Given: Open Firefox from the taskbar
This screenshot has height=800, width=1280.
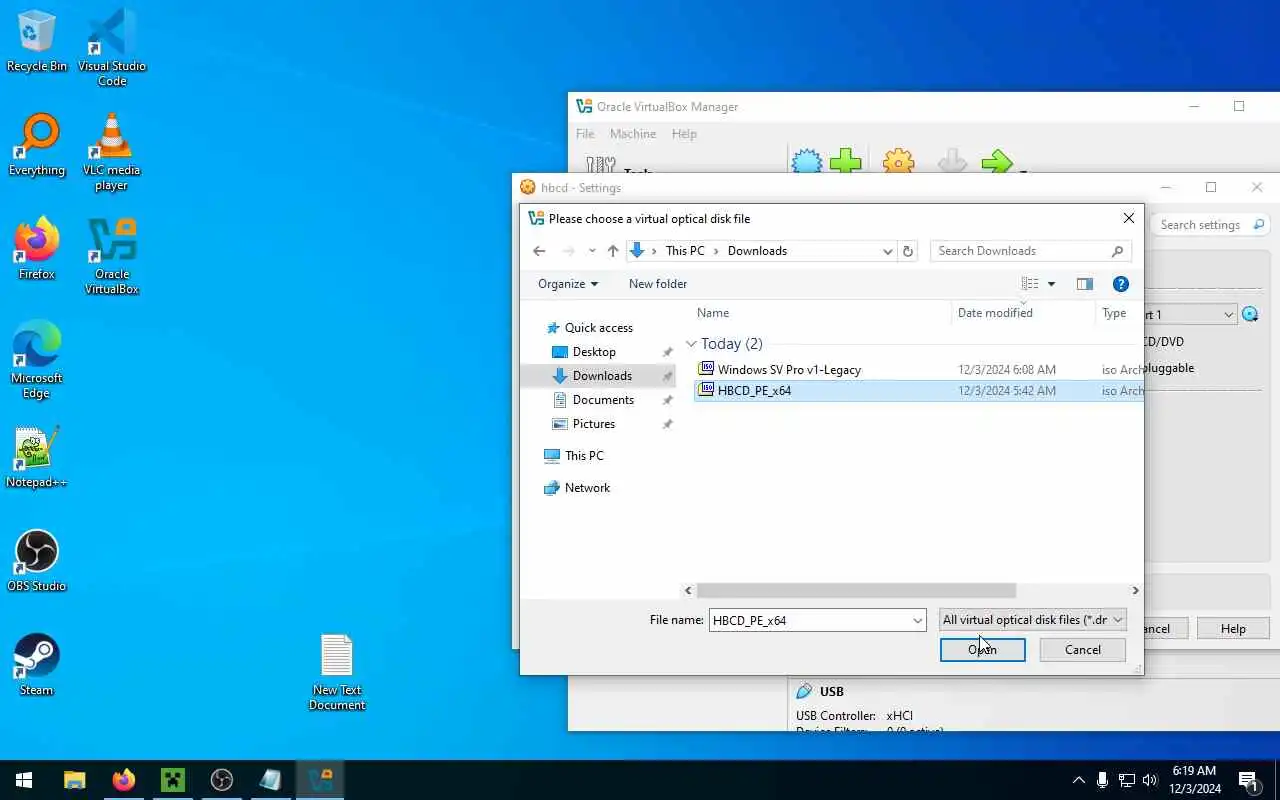Looking at the screenshot, I should click(124, 780).
